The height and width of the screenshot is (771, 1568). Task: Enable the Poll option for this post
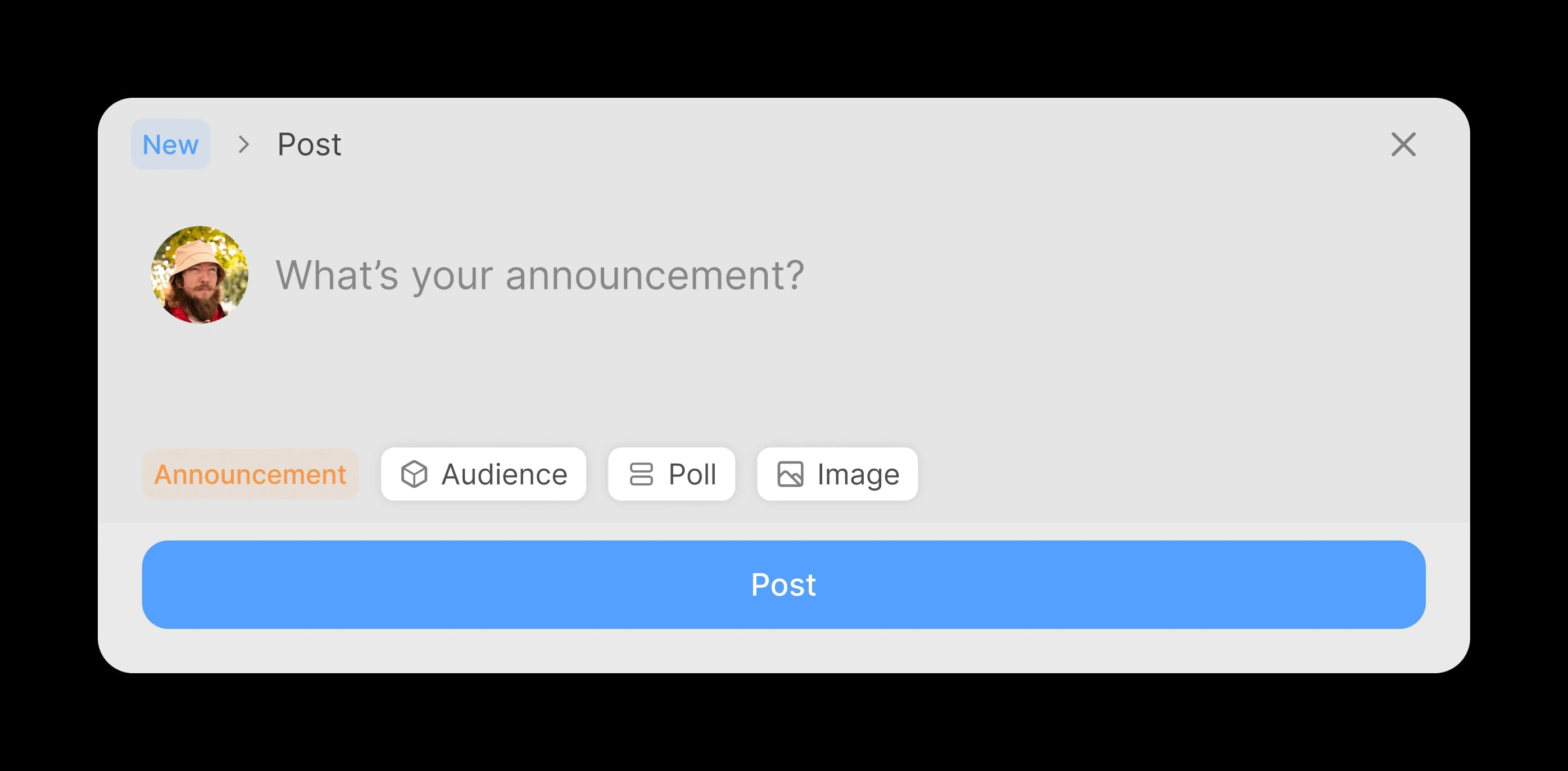click(x=671, y=474)
